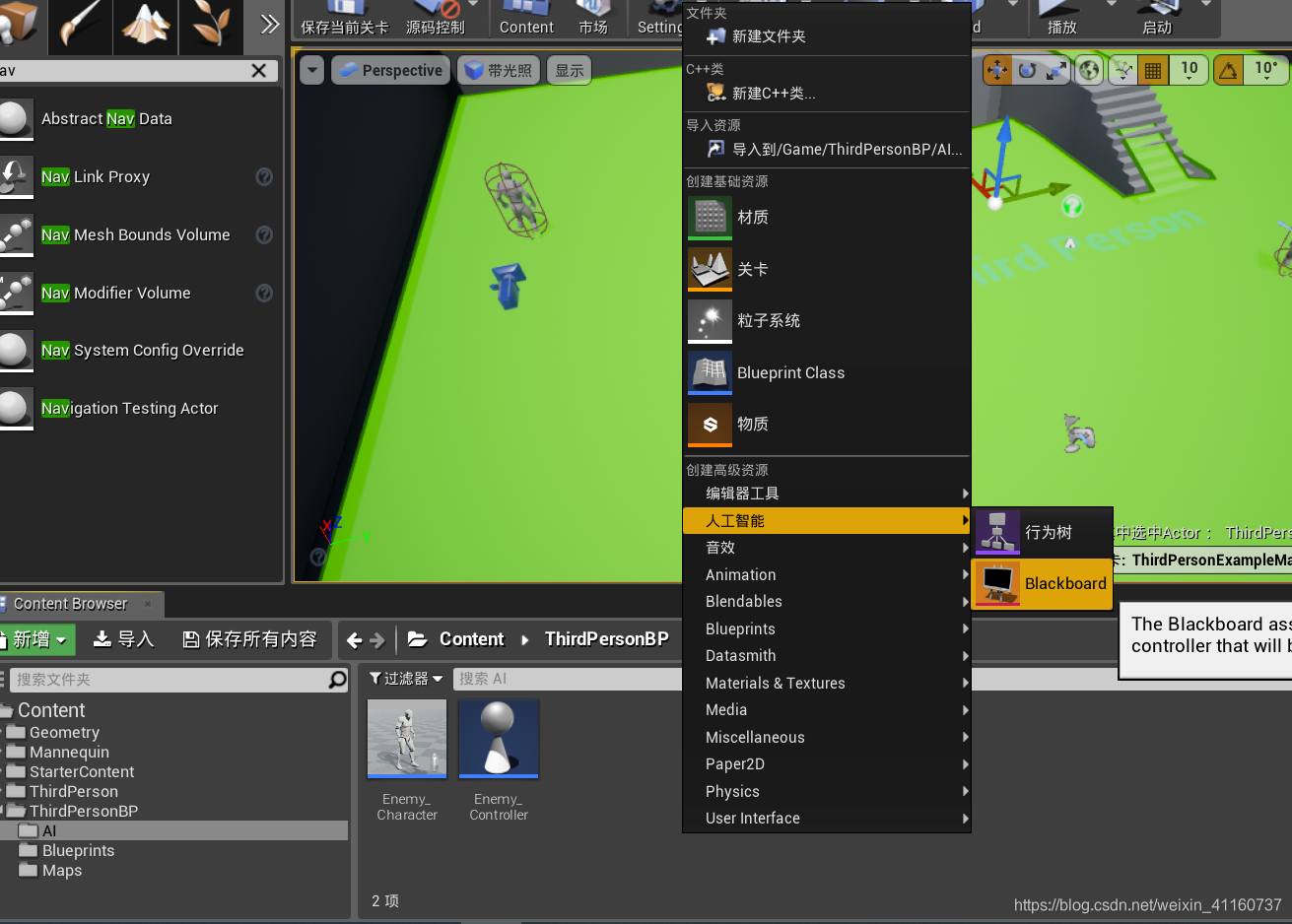The height and width of the screenshot is (924, 1292).
Task: Clear the placement search box
Action: [259, 71]
